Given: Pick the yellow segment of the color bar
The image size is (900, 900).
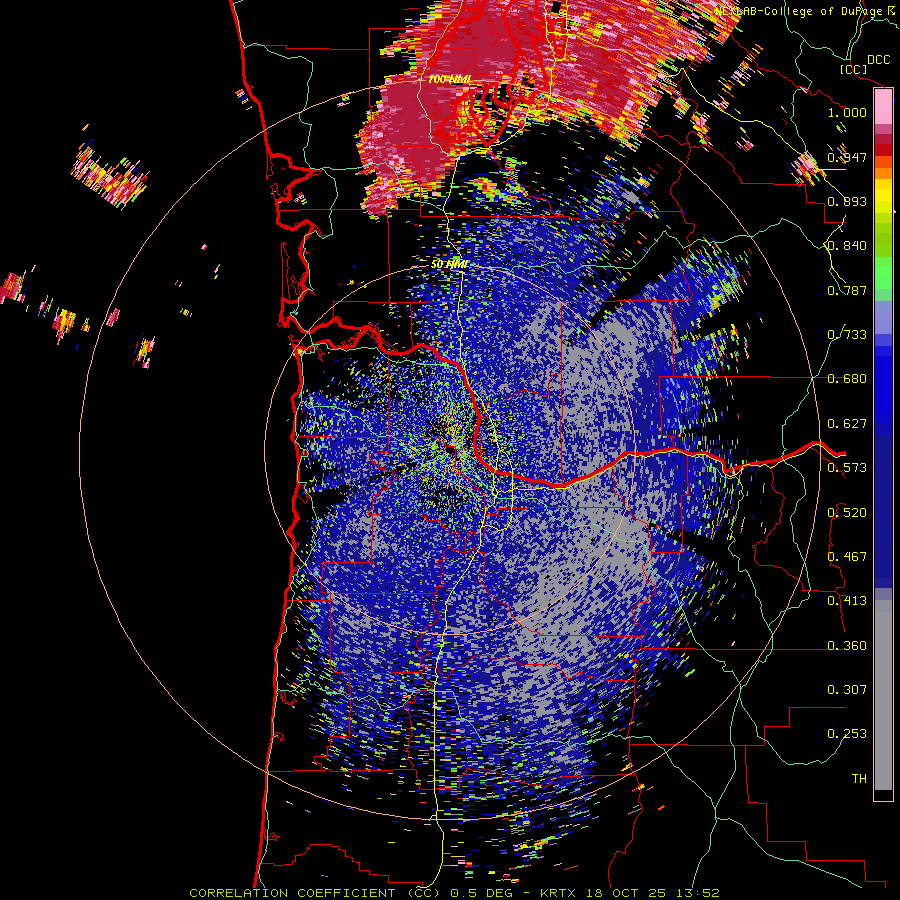Looking at the screenshot, I should tap(883, 196).
